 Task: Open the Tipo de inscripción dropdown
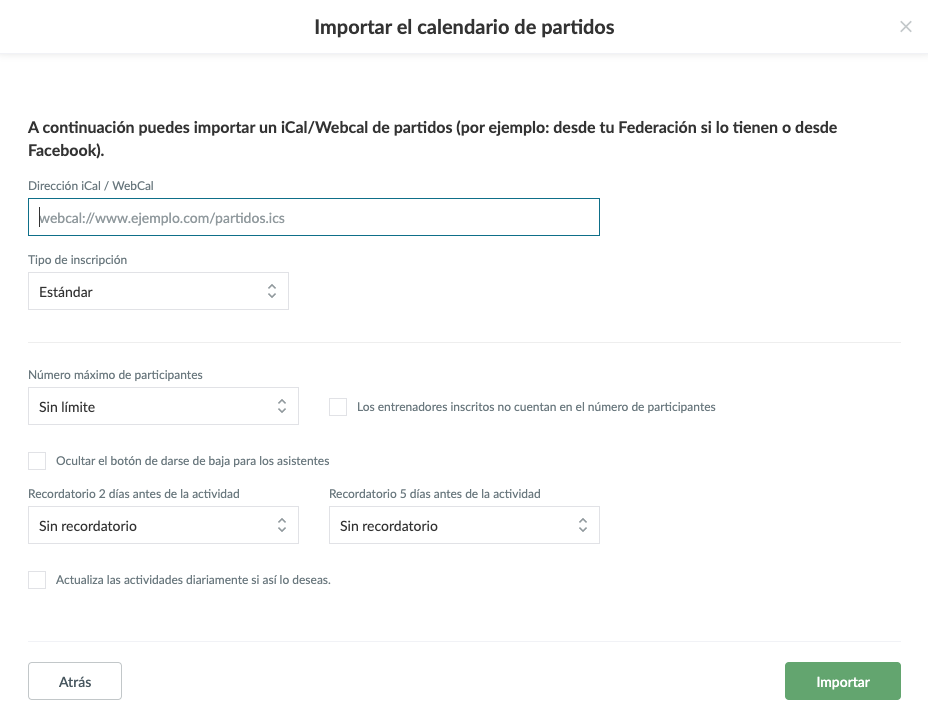(158, 291)
